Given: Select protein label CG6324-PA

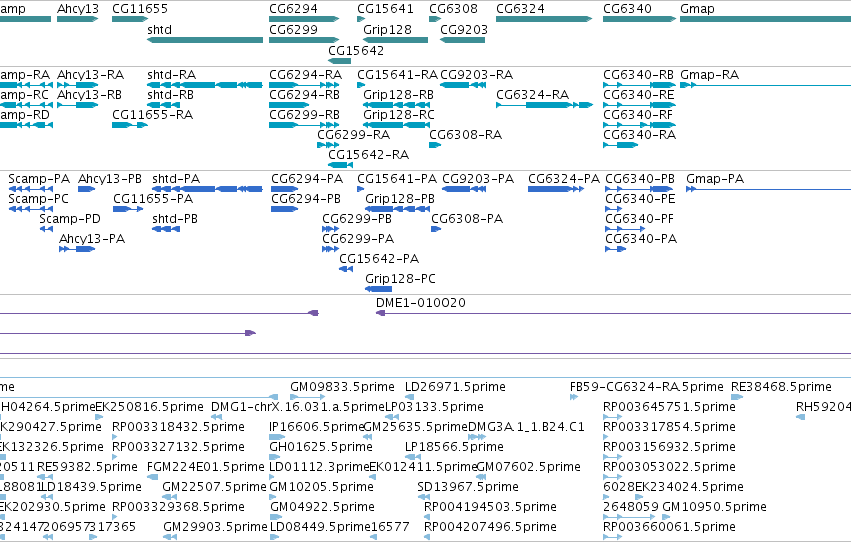Looking at the screenshot, I should 564,179.
